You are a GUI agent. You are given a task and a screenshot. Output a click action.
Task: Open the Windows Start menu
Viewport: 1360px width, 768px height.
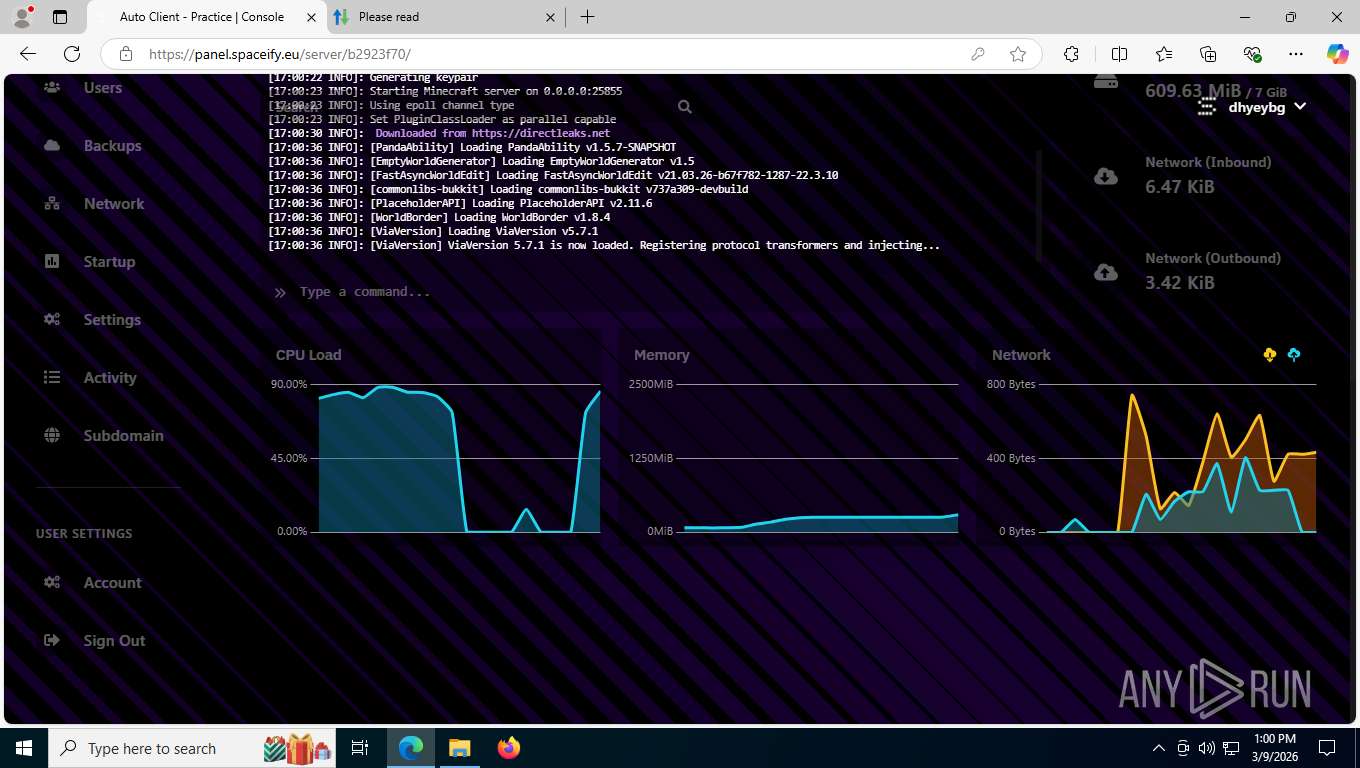(24, 748)
